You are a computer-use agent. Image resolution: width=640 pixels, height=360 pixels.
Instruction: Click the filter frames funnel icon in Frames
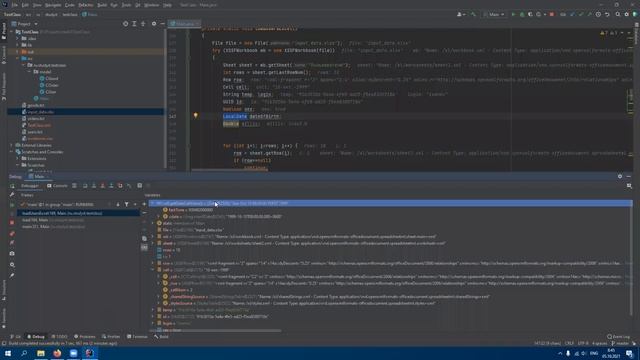[x=127, y=204]
